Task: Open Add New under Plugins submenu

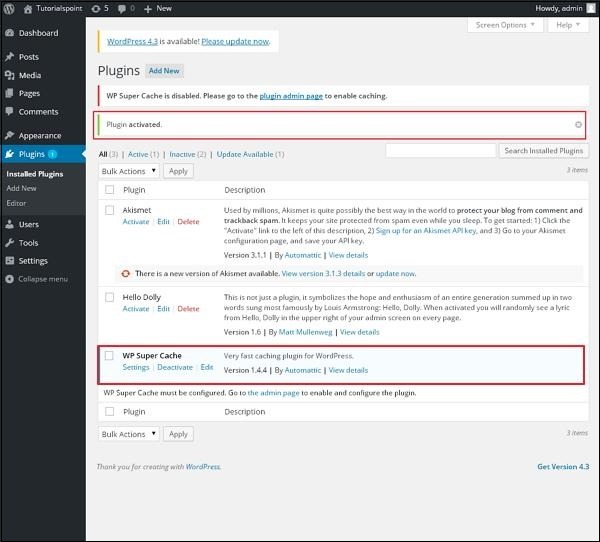Action: pos(21,188)
